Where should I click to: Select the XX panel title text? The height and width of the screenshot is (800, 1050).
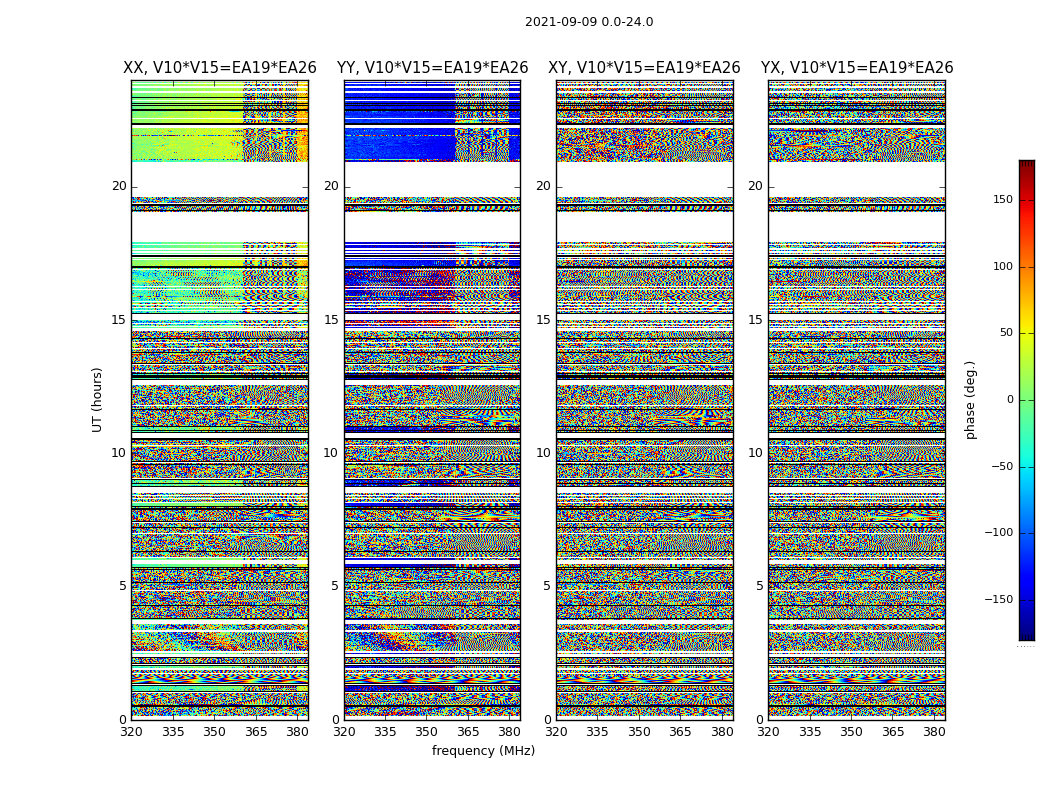[x=220, y=68]
